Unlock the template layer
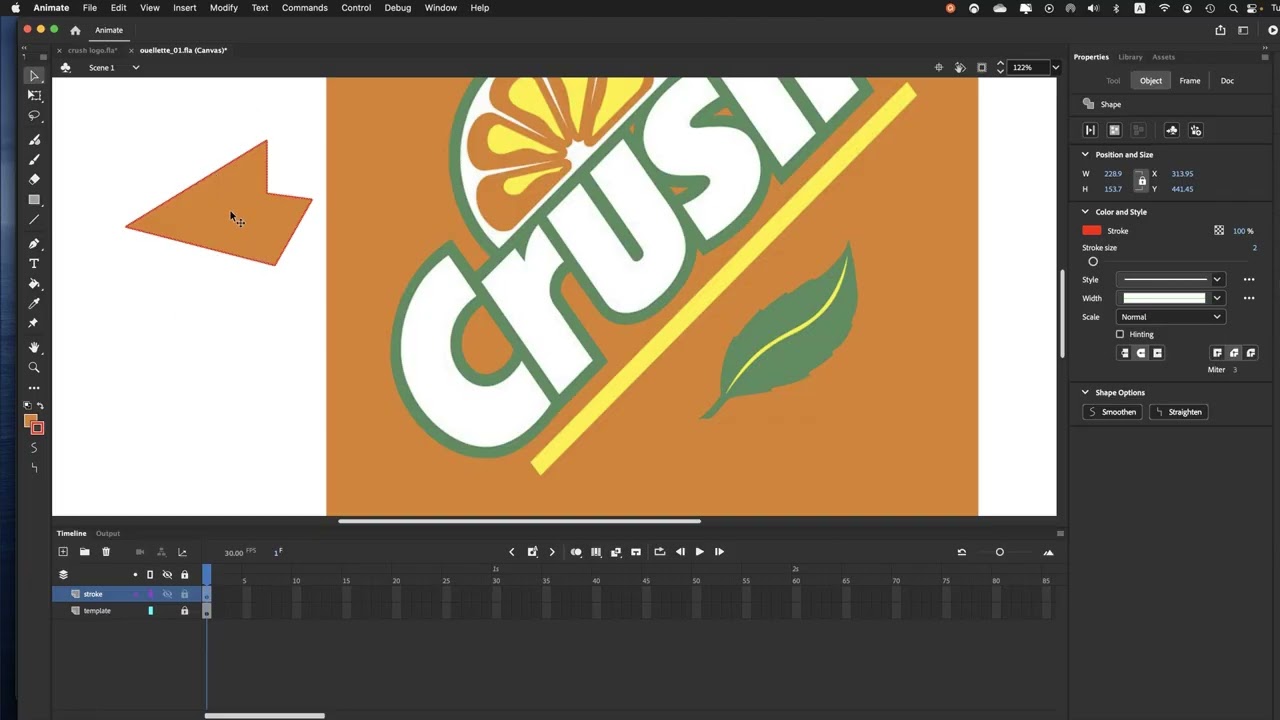 (x=184, y=611)
